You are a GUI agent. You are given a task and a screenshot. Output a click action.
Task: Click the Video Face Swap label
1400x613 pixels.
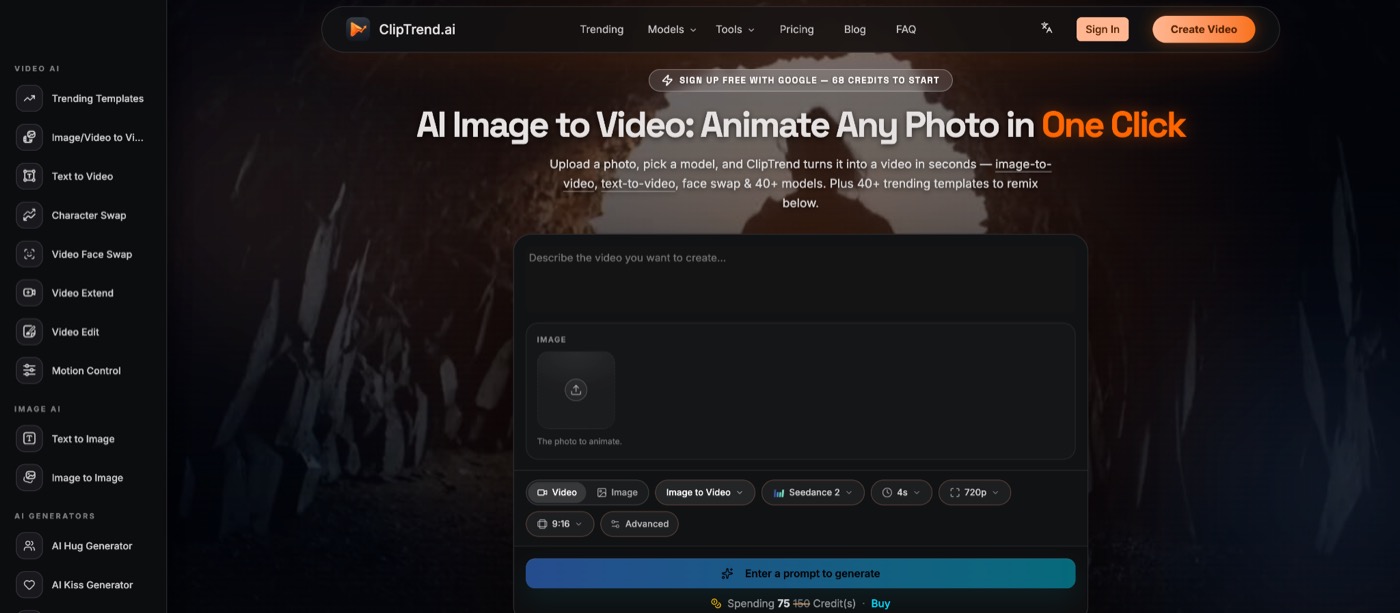pyautogui.click(x=92, y=255)
